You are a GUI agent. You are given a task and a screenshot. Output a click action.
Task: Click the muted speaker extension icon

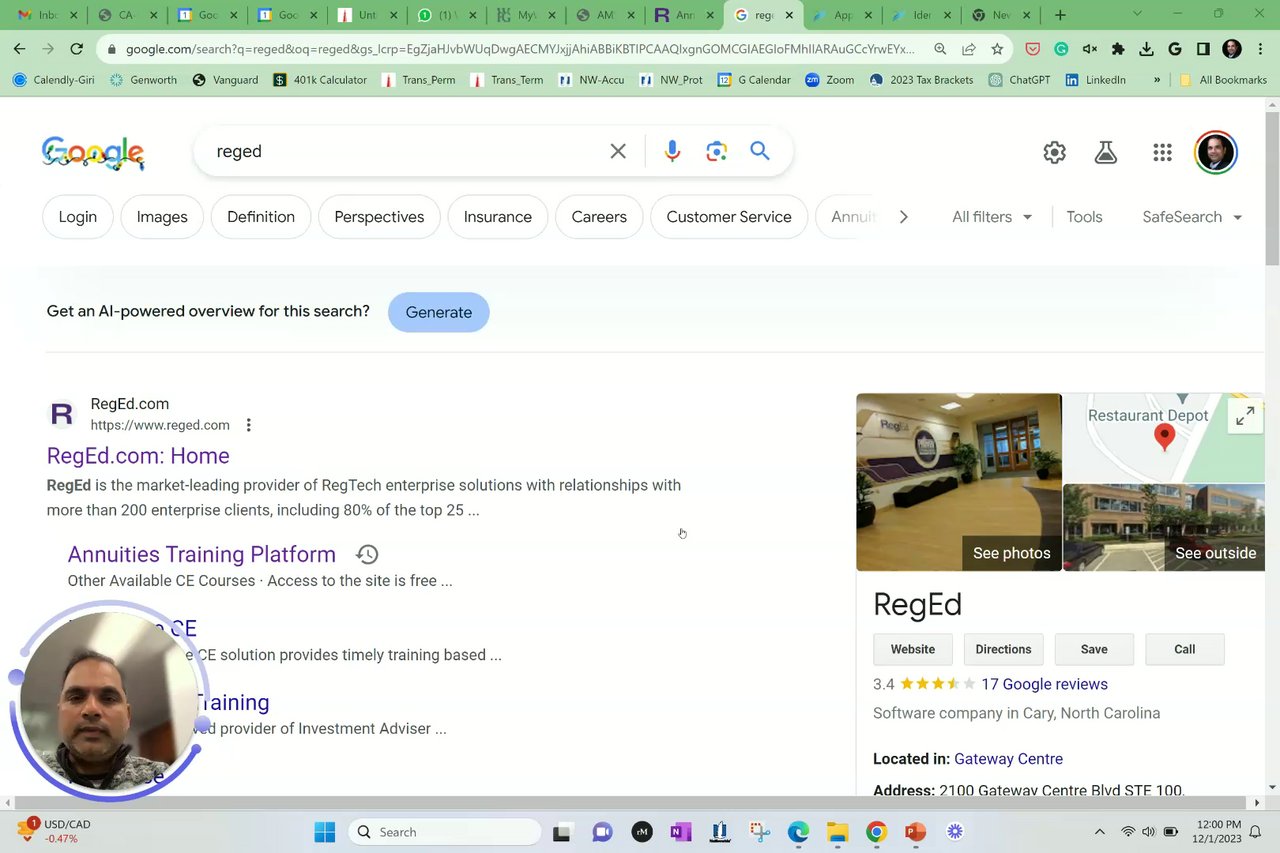coord(1090,49)
